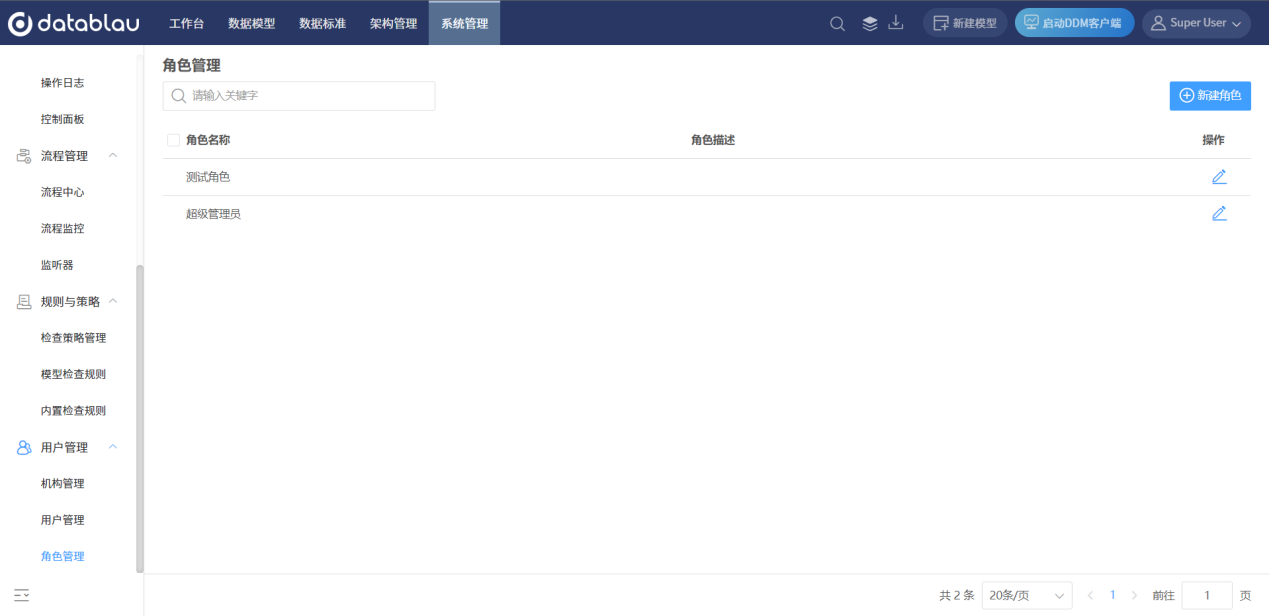The image size is (1269, 616).
Task: Click the 前往 page number input
Action: [x=1207, y=595]
